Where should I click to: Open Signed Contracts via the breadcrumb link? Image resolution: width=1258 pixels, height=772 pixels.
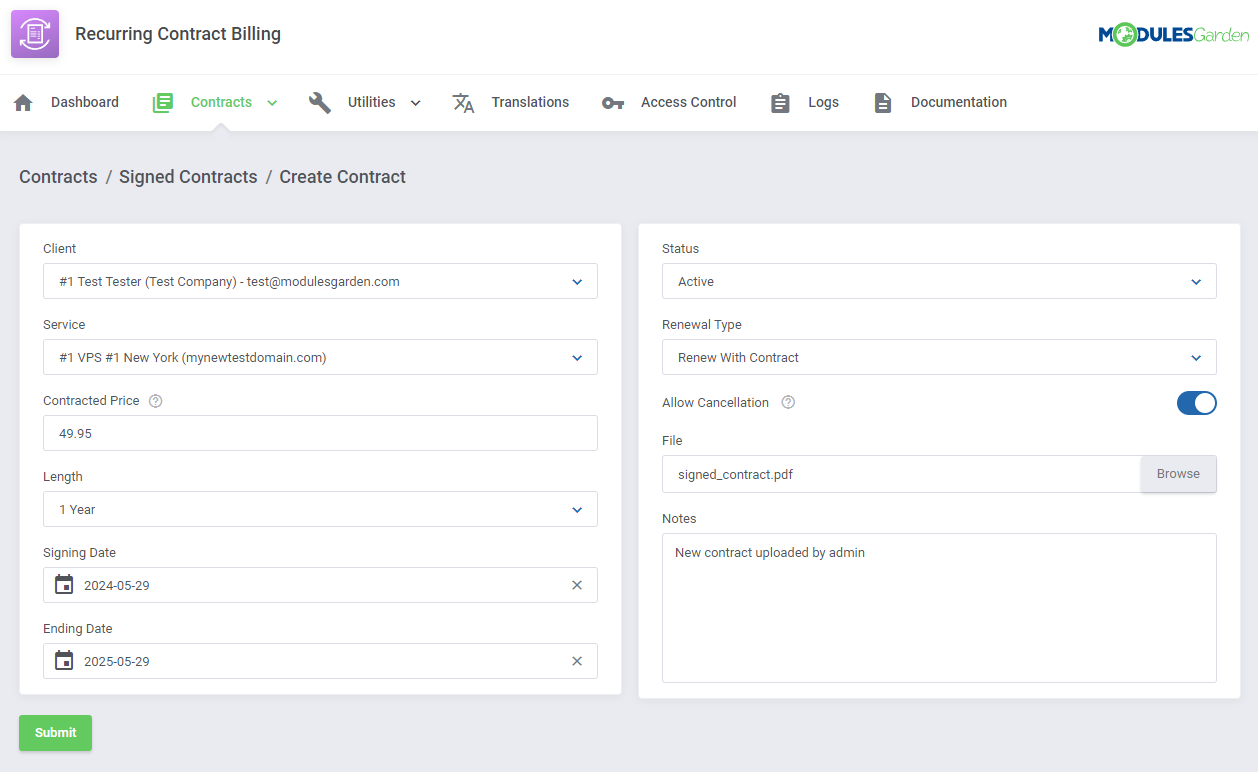pyautogui.click(x=188, y=176)
